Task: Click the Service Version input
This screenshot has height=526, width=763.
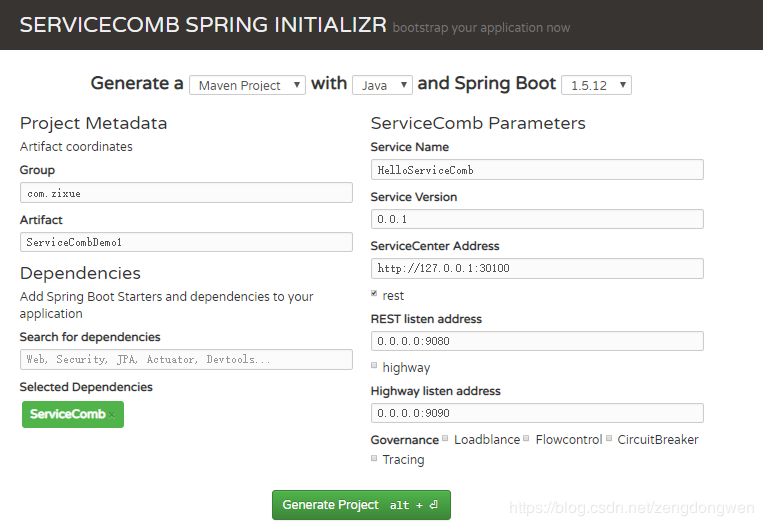Action: click(x=537, y=219)
